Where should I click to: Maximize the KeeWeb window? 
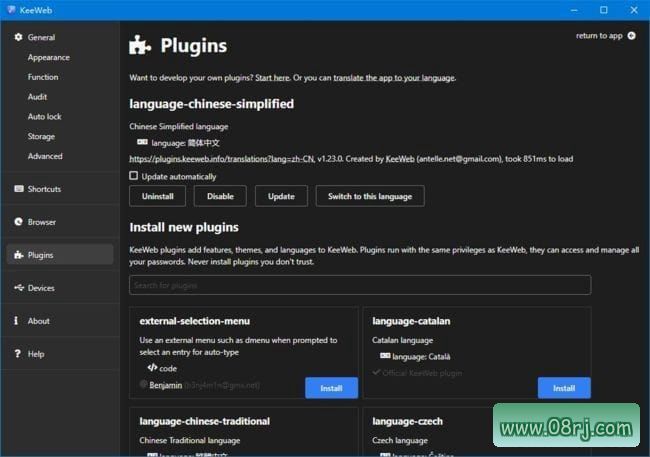pos(604,10)
